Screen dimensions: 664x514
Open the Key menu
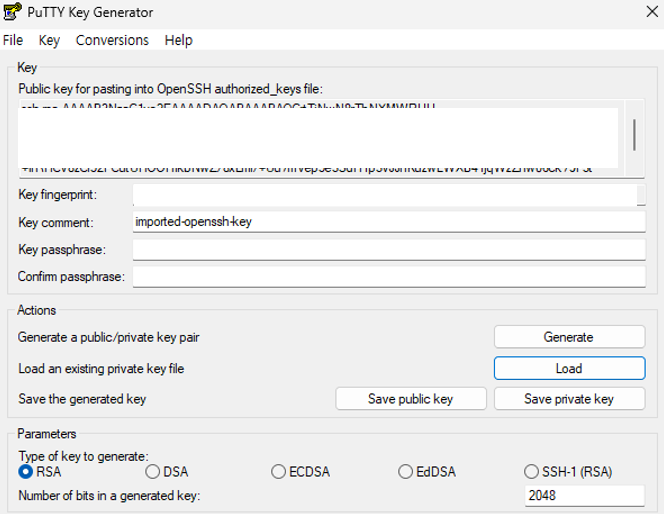click(x=49, y=40)
